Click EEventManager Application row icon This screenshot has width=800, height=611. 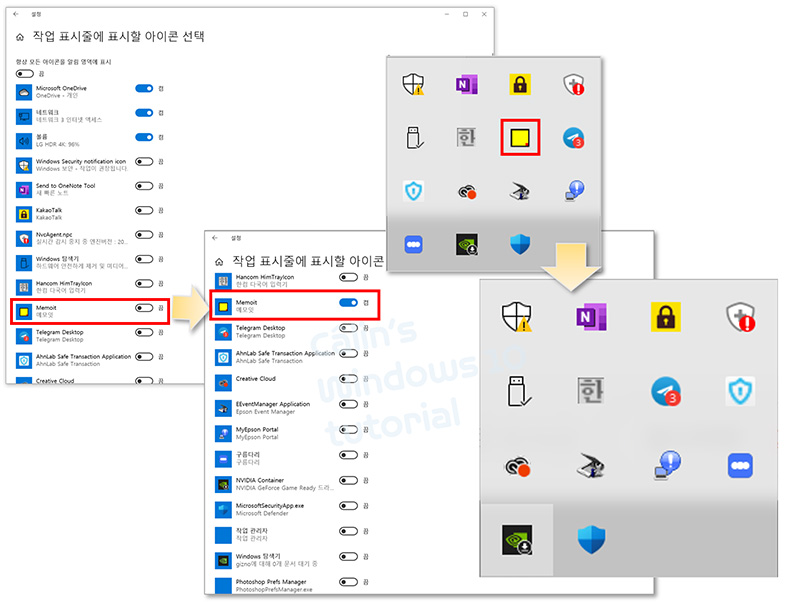pyautogui.click(x=223, y=408)
